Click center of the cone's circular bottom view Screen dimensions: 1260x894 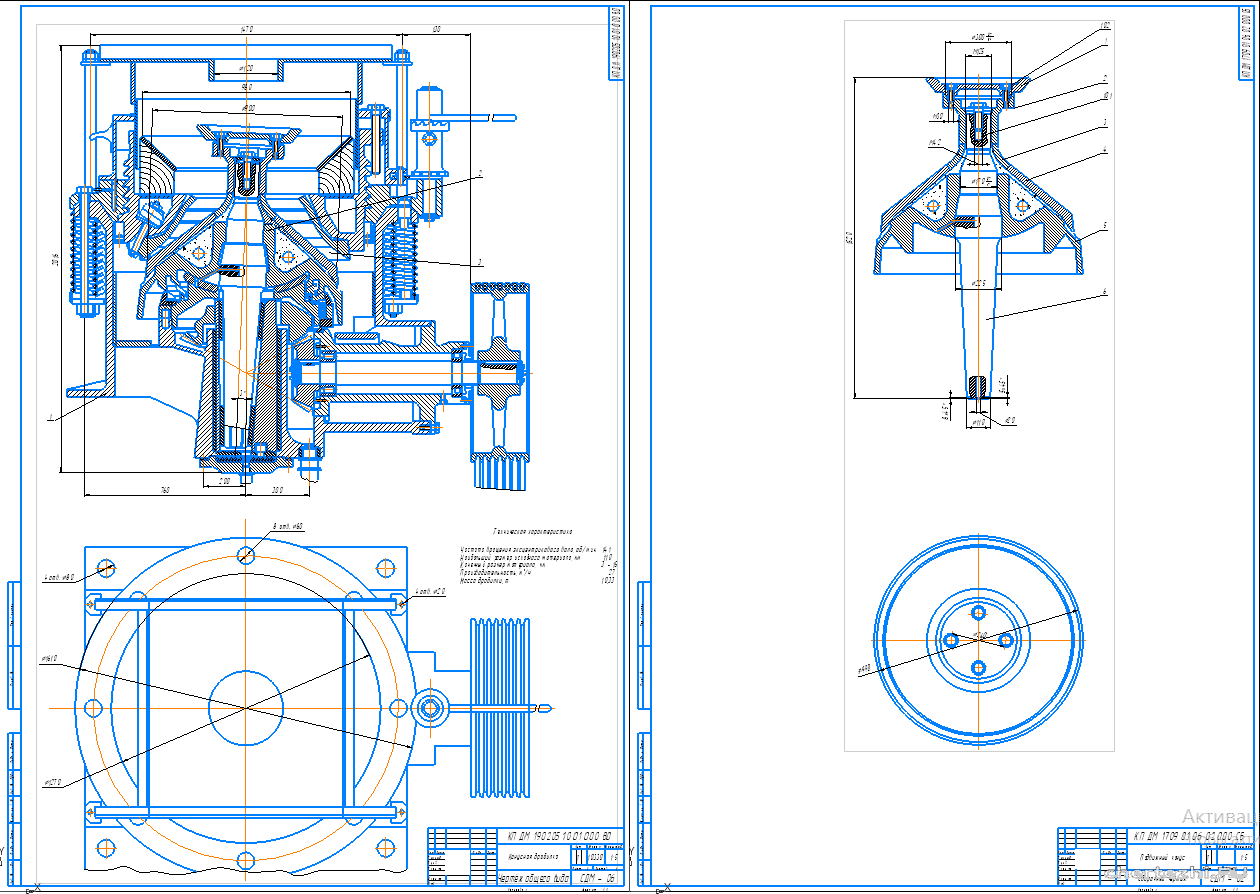(978, 639)
